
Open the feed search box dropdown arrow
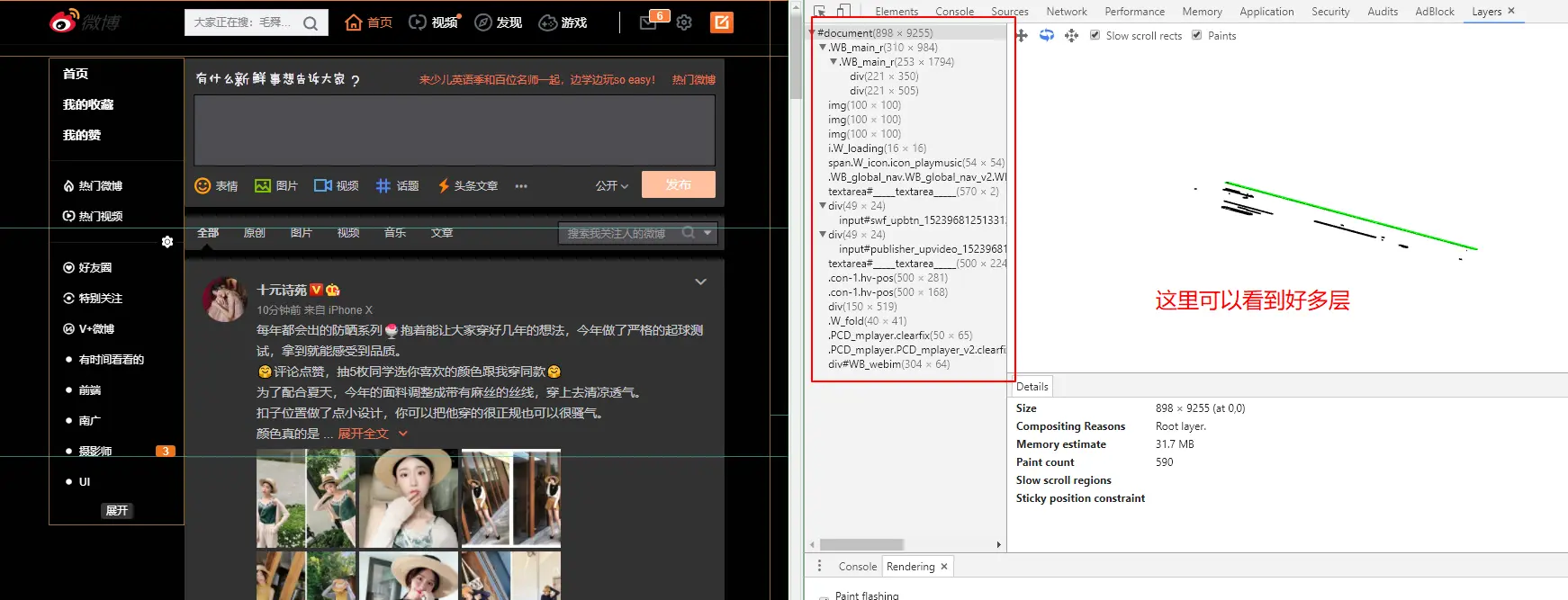[707, 232]
